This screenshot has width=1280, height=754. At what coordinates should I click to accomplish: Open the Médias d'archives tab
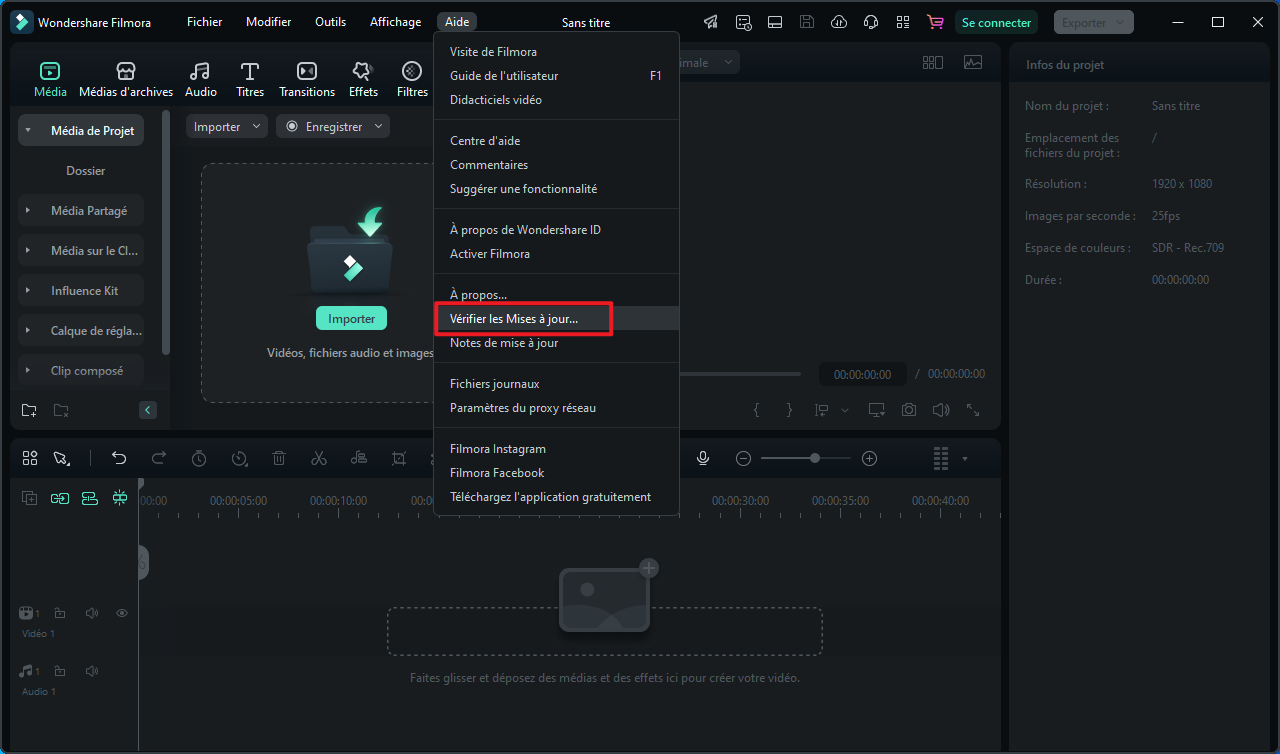[126, 79]
